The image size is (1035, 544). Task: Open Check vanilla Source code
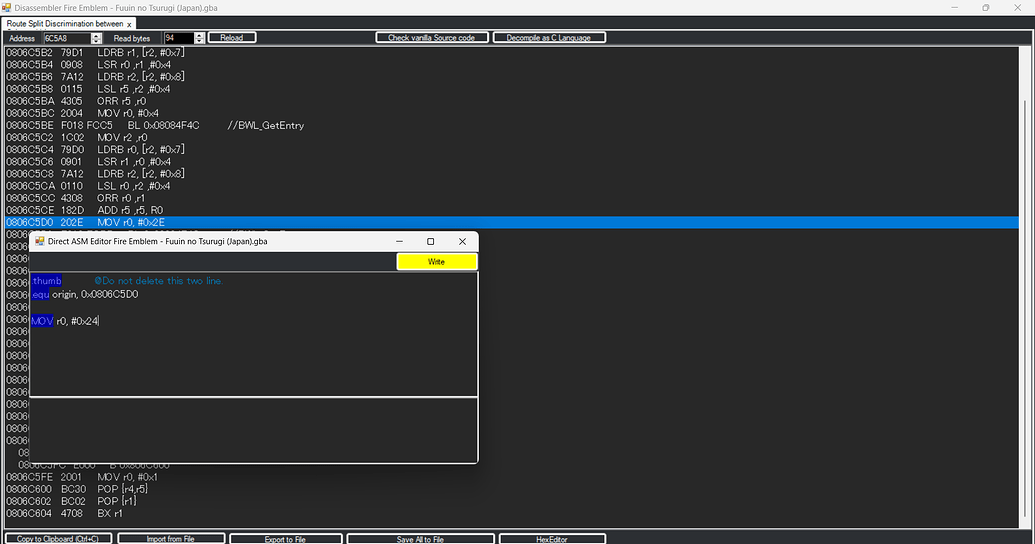[432, 38]
